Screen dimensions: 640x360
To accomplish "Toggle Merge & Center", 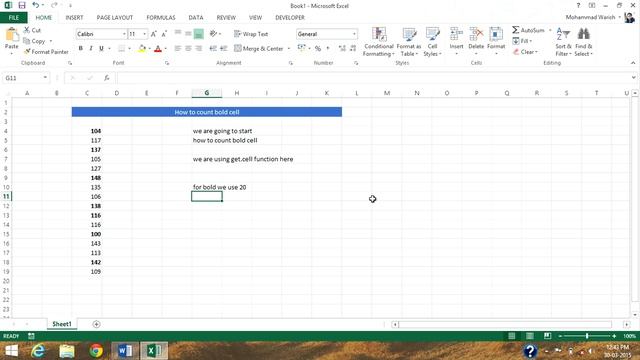I will click(x=259, y=48).
